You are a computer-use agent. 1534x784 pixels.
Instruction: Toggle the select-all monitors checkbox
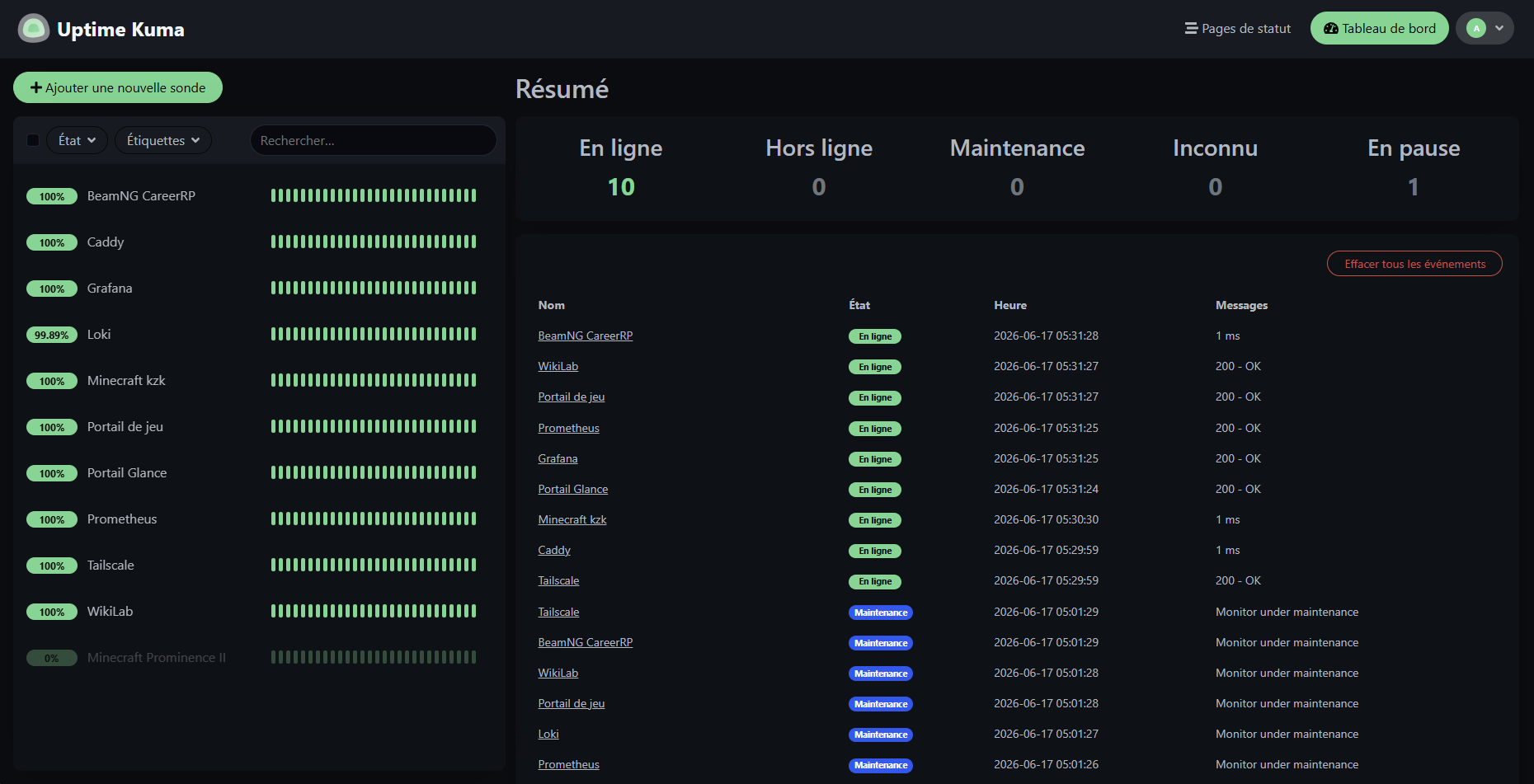point(33,140)
